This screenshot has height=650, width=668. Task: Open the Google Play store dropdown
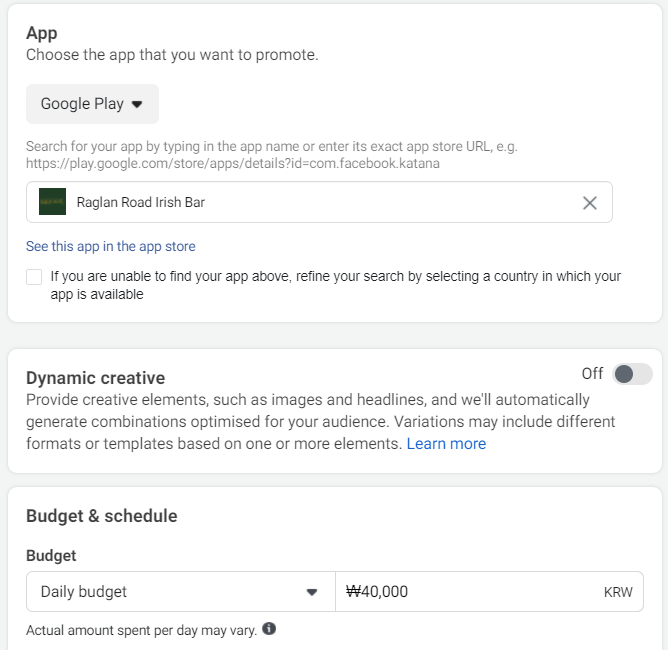(x=92, y=104)
